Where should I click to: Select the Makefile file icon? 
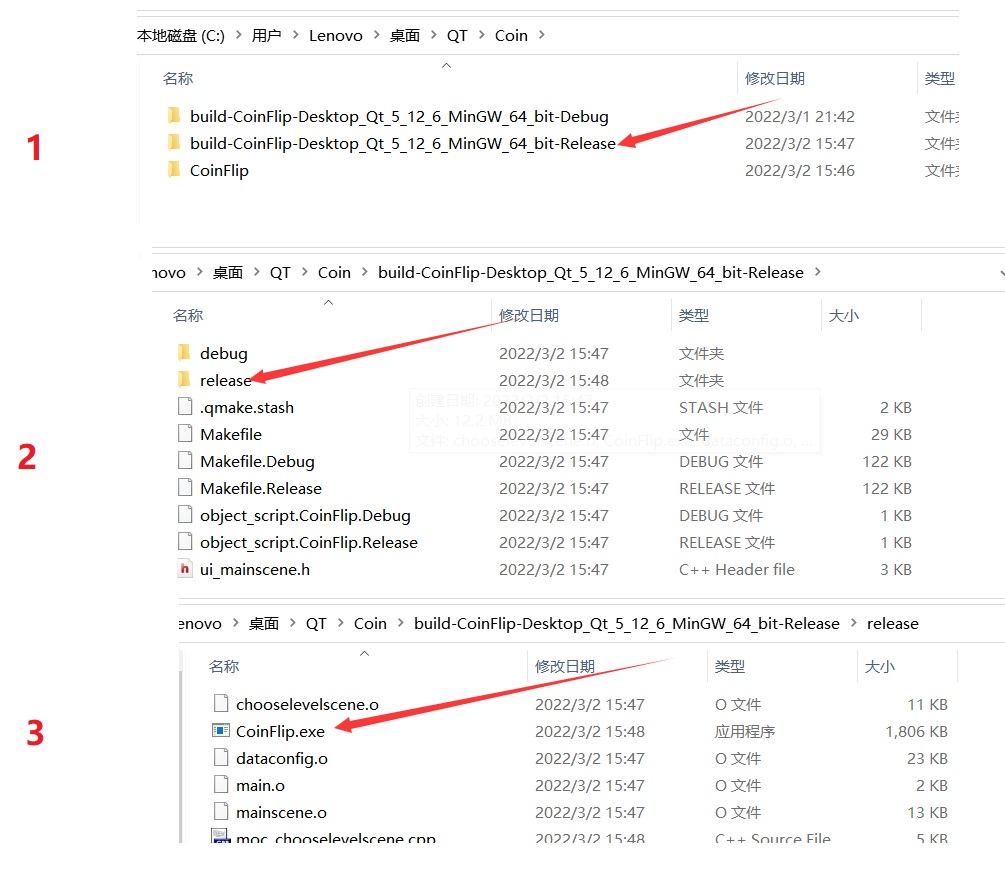coord(185,433)
